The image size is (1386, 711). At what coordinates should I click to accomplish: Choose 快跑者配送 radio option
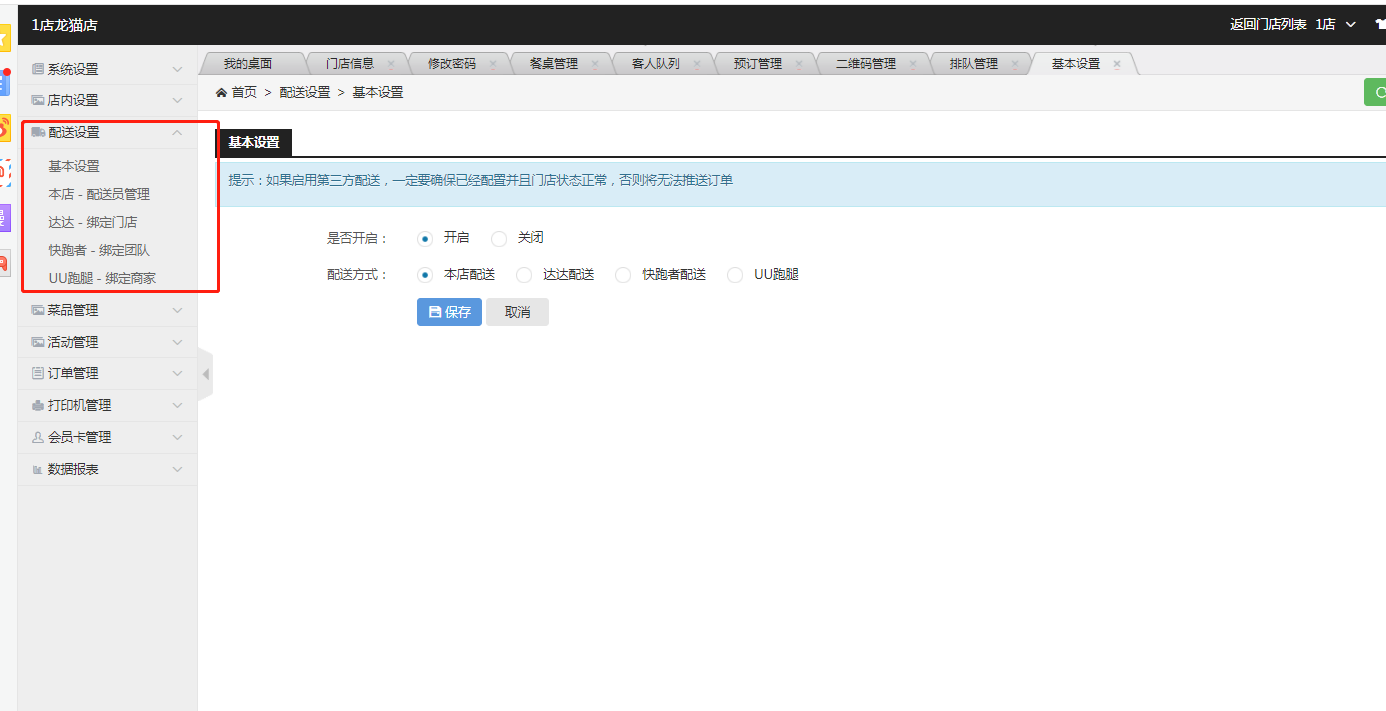point(623,275)
